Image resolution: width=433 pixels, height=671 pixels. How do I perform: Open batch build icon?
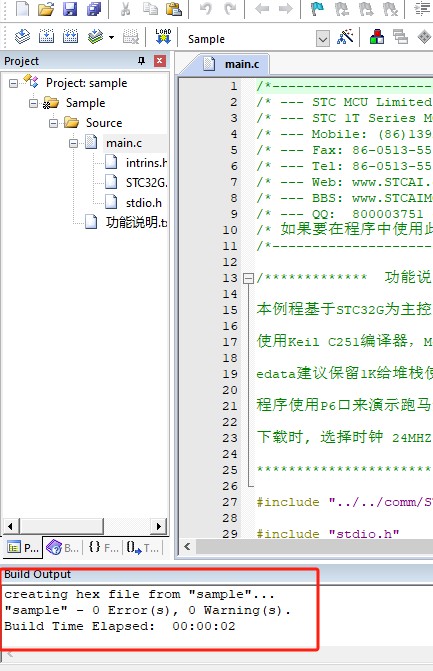(95, 37)
